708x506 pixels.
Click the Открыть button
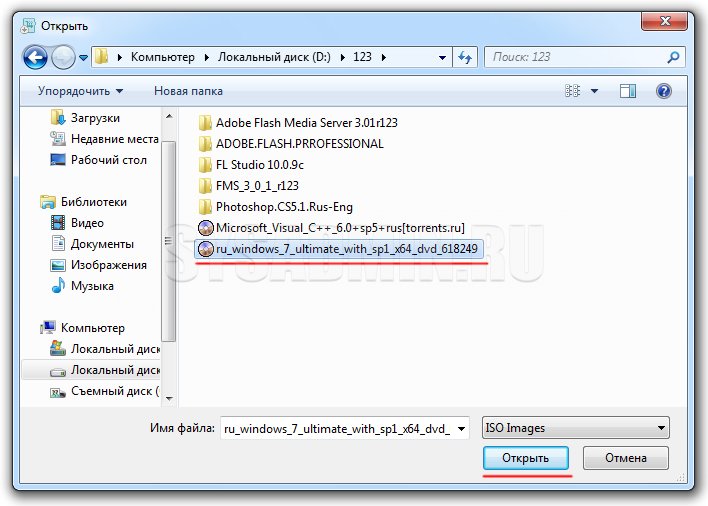point(526,458)
